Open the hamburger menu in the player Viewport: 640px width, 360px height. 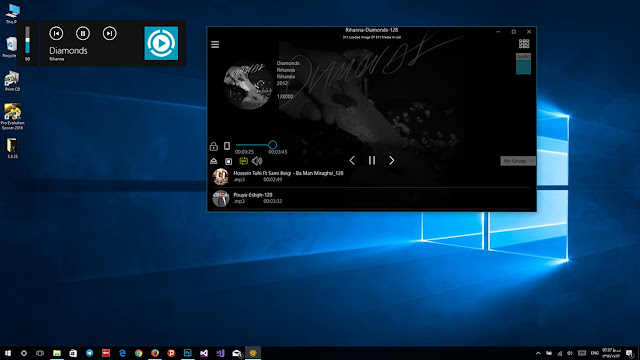coord(215,44)
